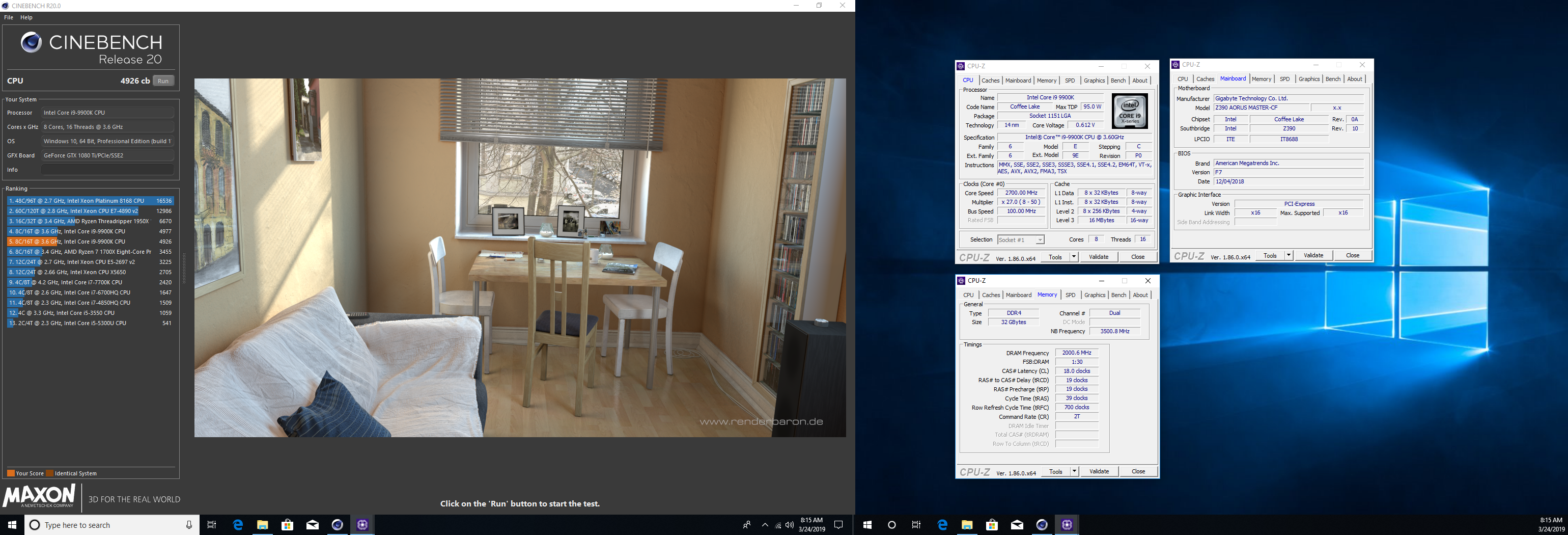Screen dimensions: 1568x535
Task: Open the volume tray icon
Action: (x=790, y=525)
